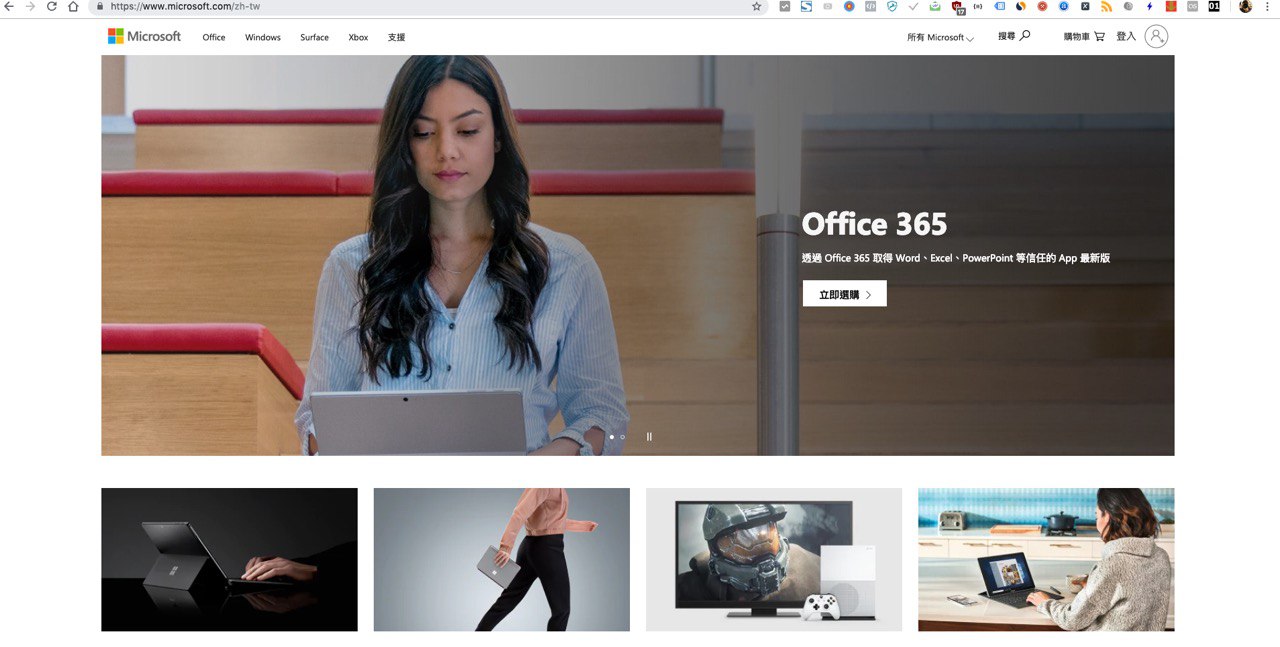The height and width of the screenshot is (647, 1280).
Task: Click the Office 365 headline text
Action: coord(875,224)
